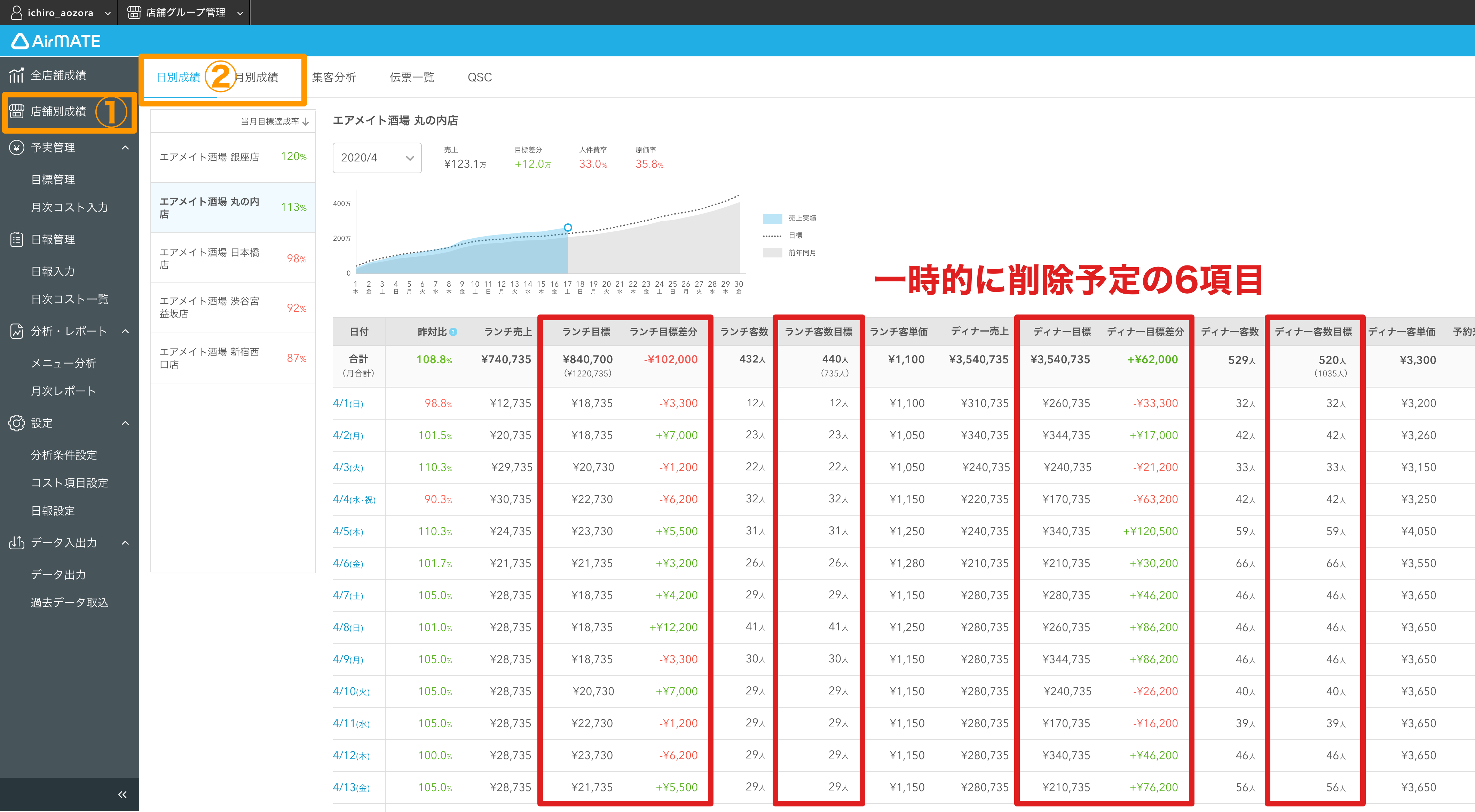Collapse the 予実管理 section chevron

pos(125,148)
